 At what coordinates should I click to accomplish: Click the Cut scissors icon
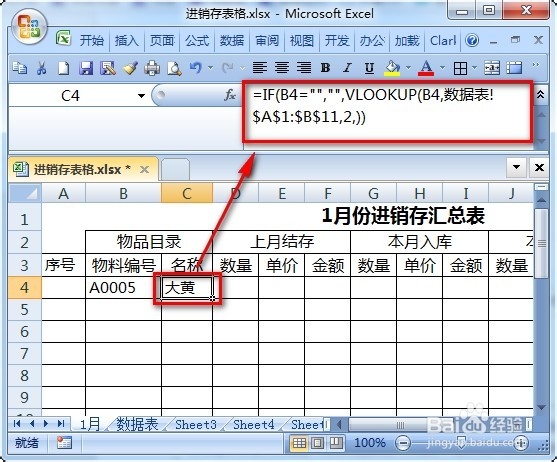point(42,67)
